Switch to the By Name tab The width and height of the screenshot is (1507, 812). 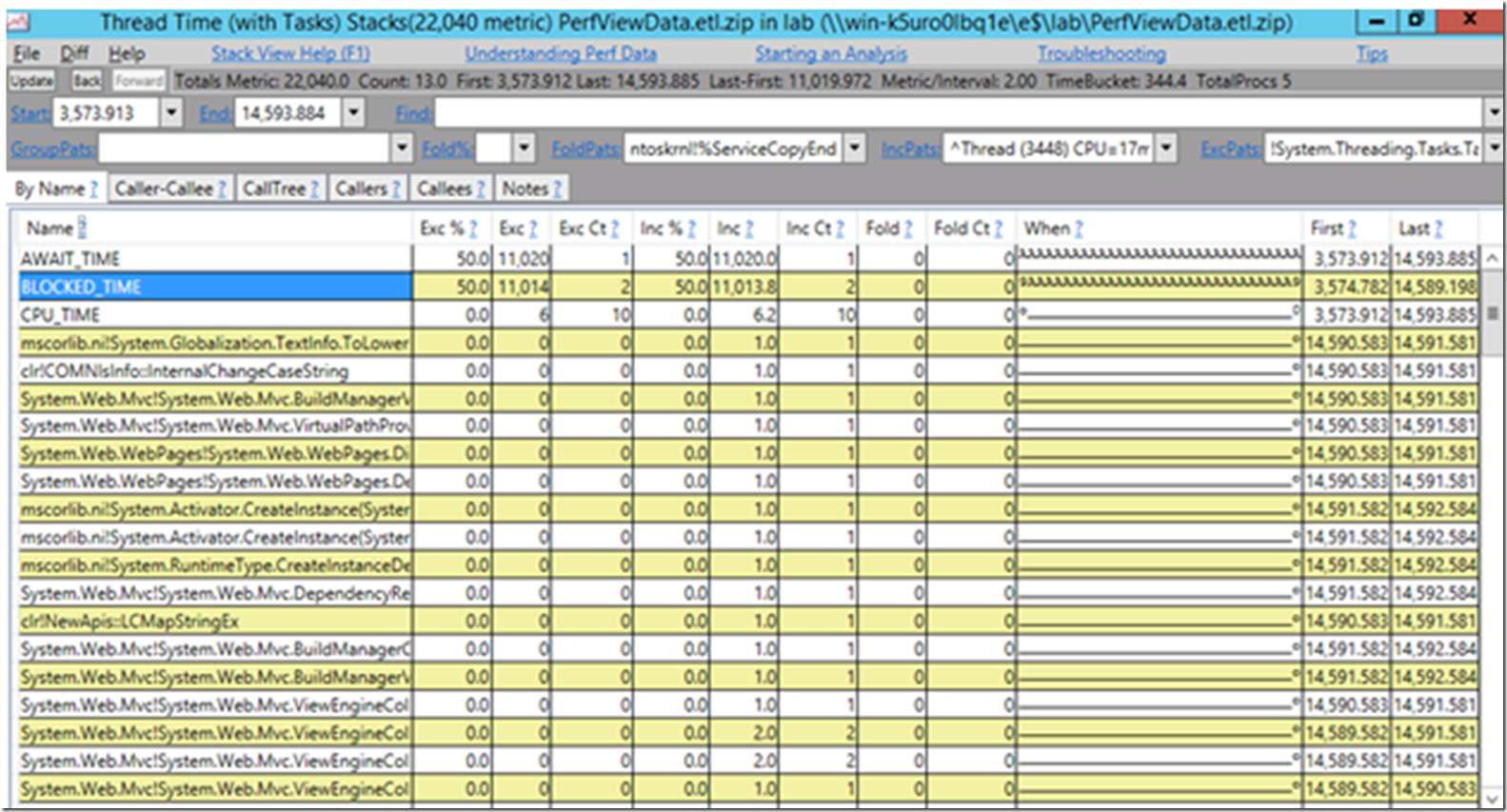[x=56, y=188]
